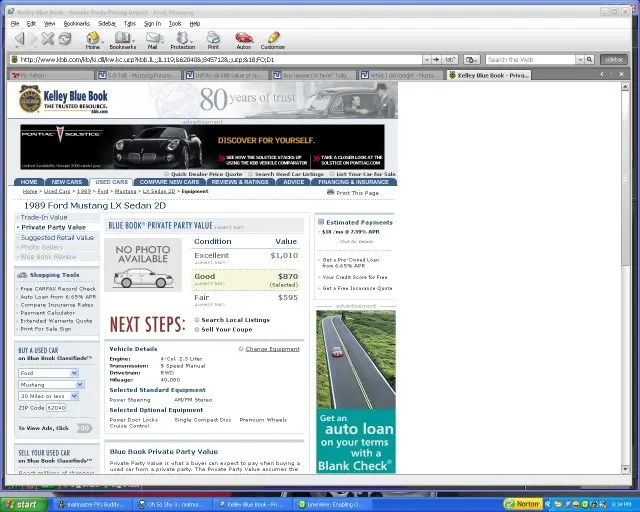Switch to the Oh So Shy taskbar window
640x512 pixels.
coord(172,504)
